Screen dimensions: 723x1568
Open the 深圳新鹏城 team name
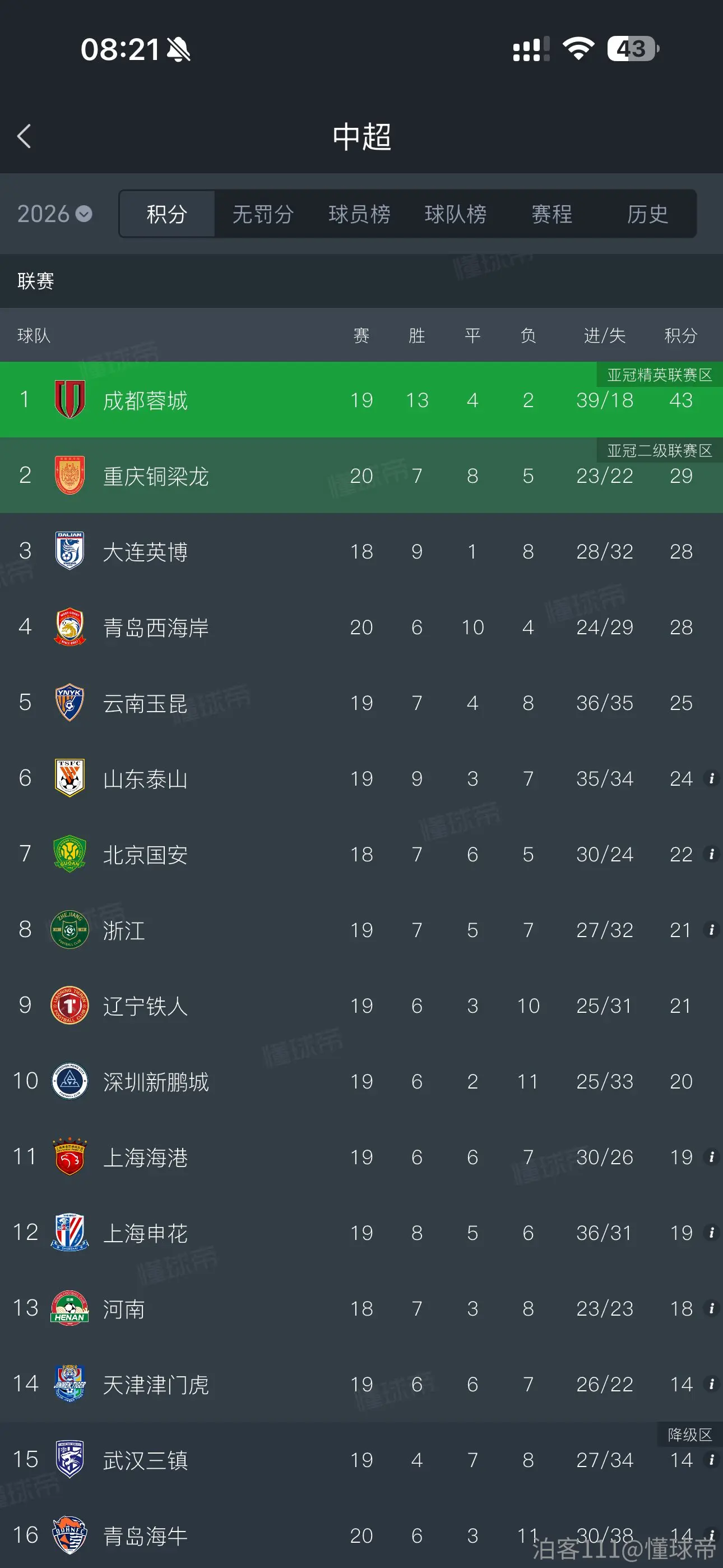click(156, 1082)
